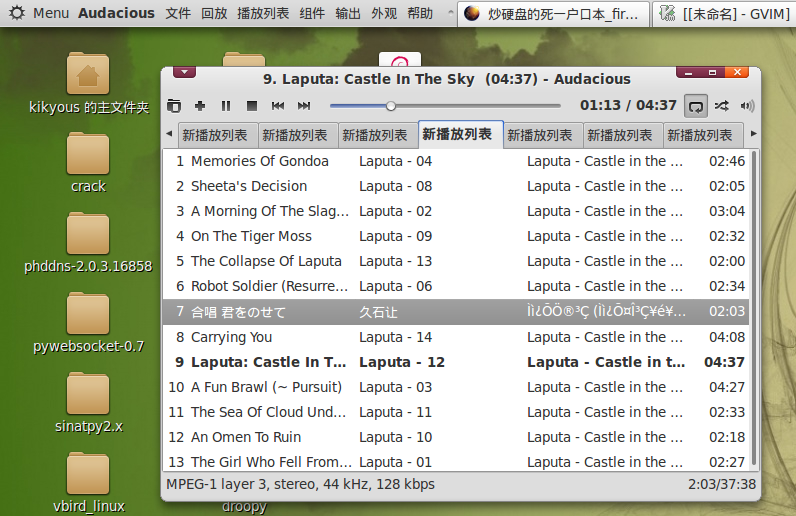Open the phddns-2.0.3.16858 desktop folder

pos(88,243)
